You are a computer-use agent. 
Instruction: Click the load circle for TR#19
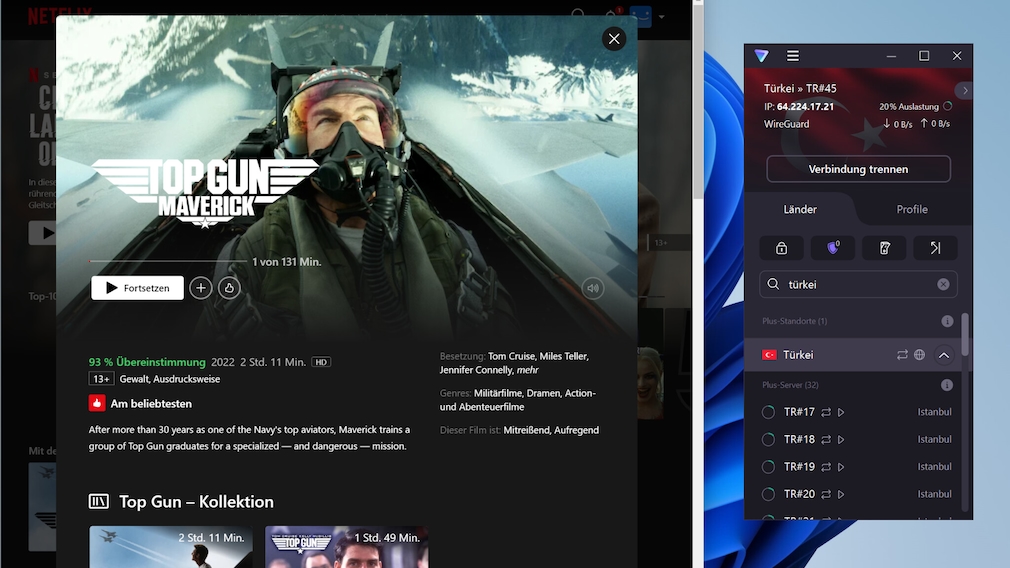(x=768, y=467)
